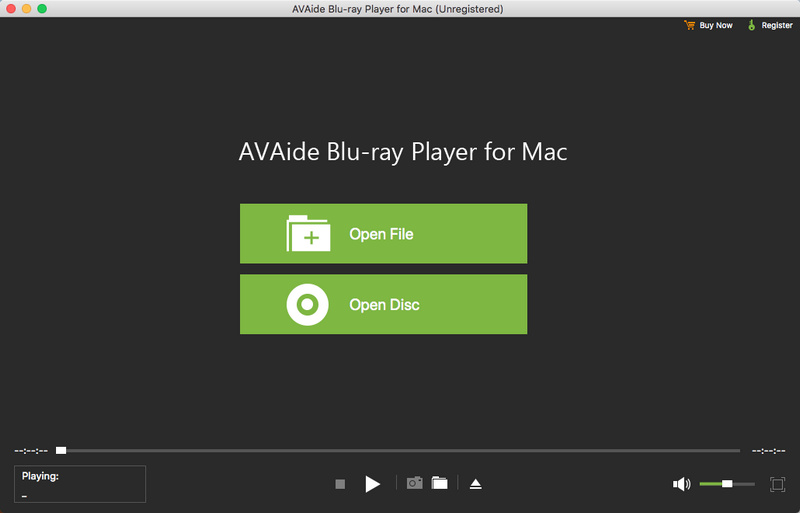800x513 pixels.
Task: Click the Open File button
Action: pos(383,233)
